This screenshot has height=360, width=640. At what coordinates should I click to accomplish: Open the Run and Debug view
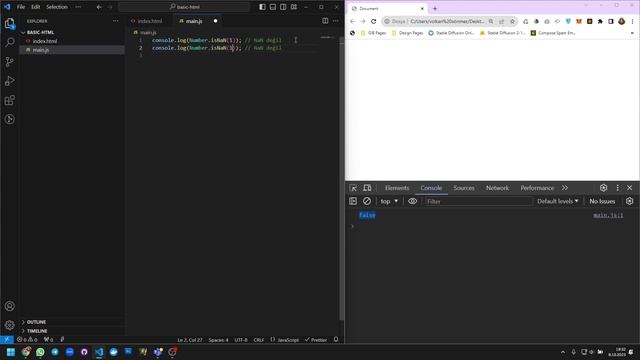tap(9, 81)
